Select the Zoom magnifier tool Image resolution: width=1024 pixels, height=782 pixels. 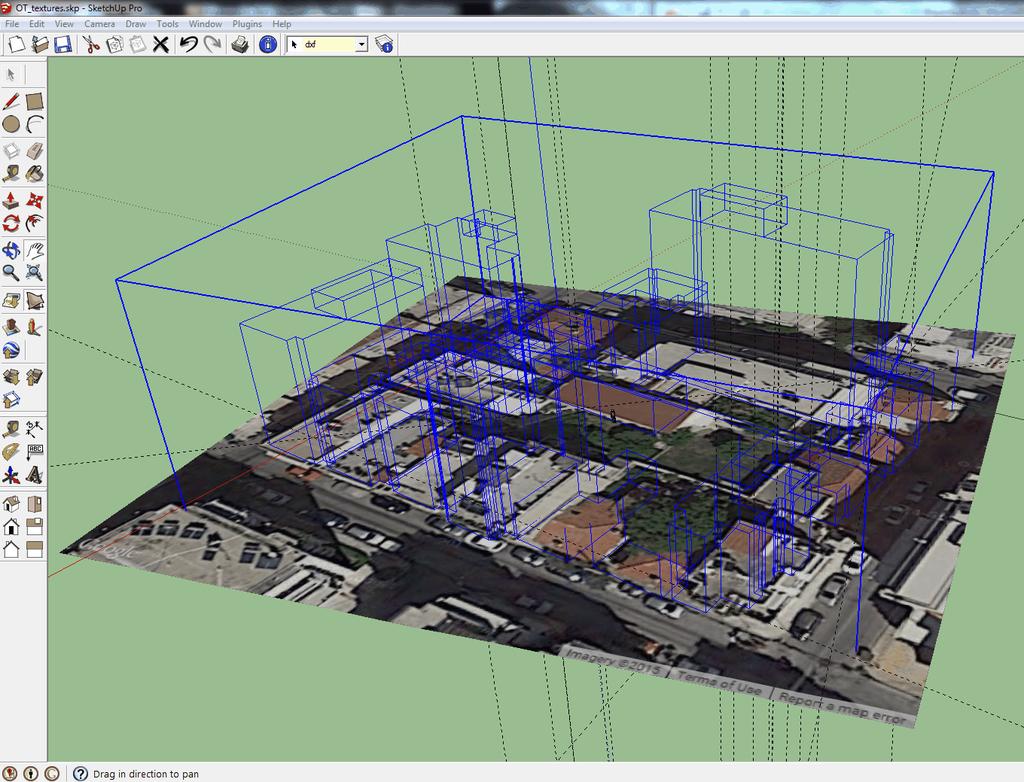11,272
